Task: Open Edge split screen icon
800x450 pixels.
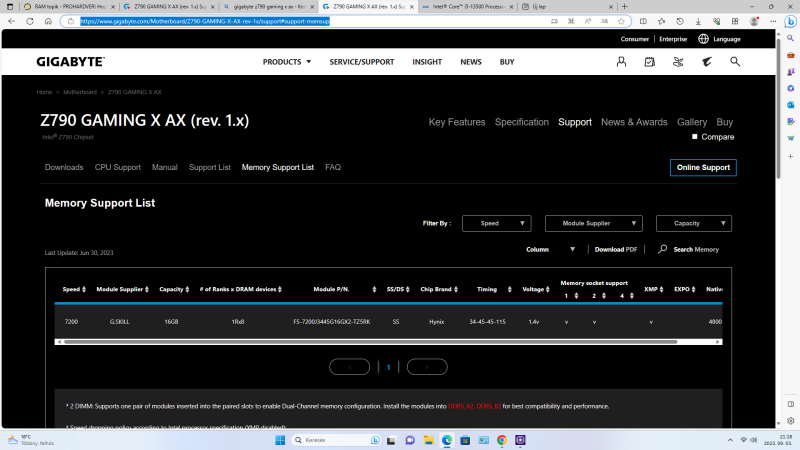Action: [x=643, y=21]
